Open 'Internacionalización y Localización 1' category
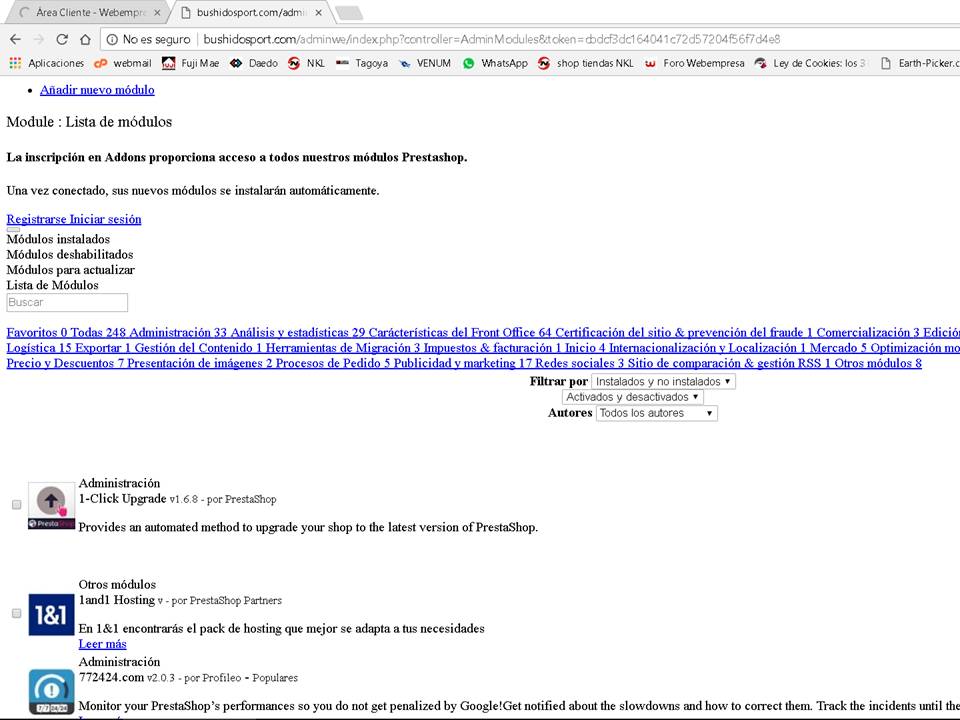The width and height of the screenshot is (960, 720). [708, 348]
